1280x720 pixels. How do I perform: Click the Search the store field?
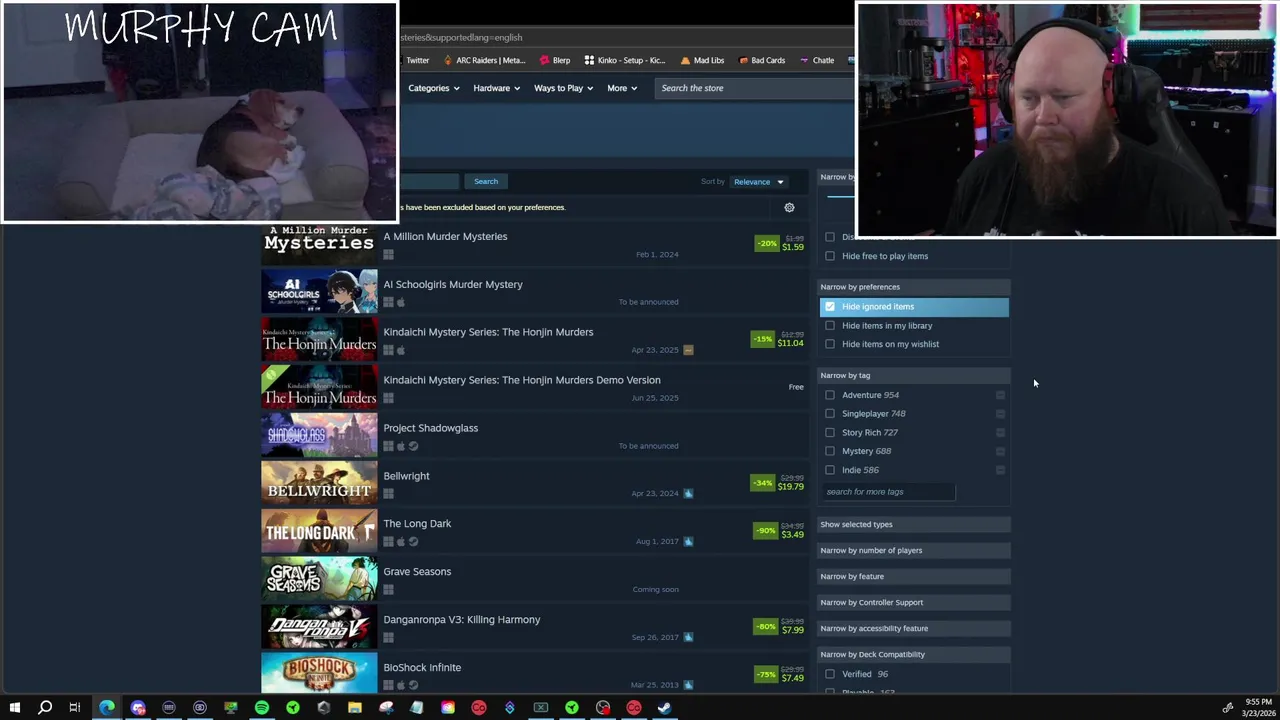(x=755, y=88)
